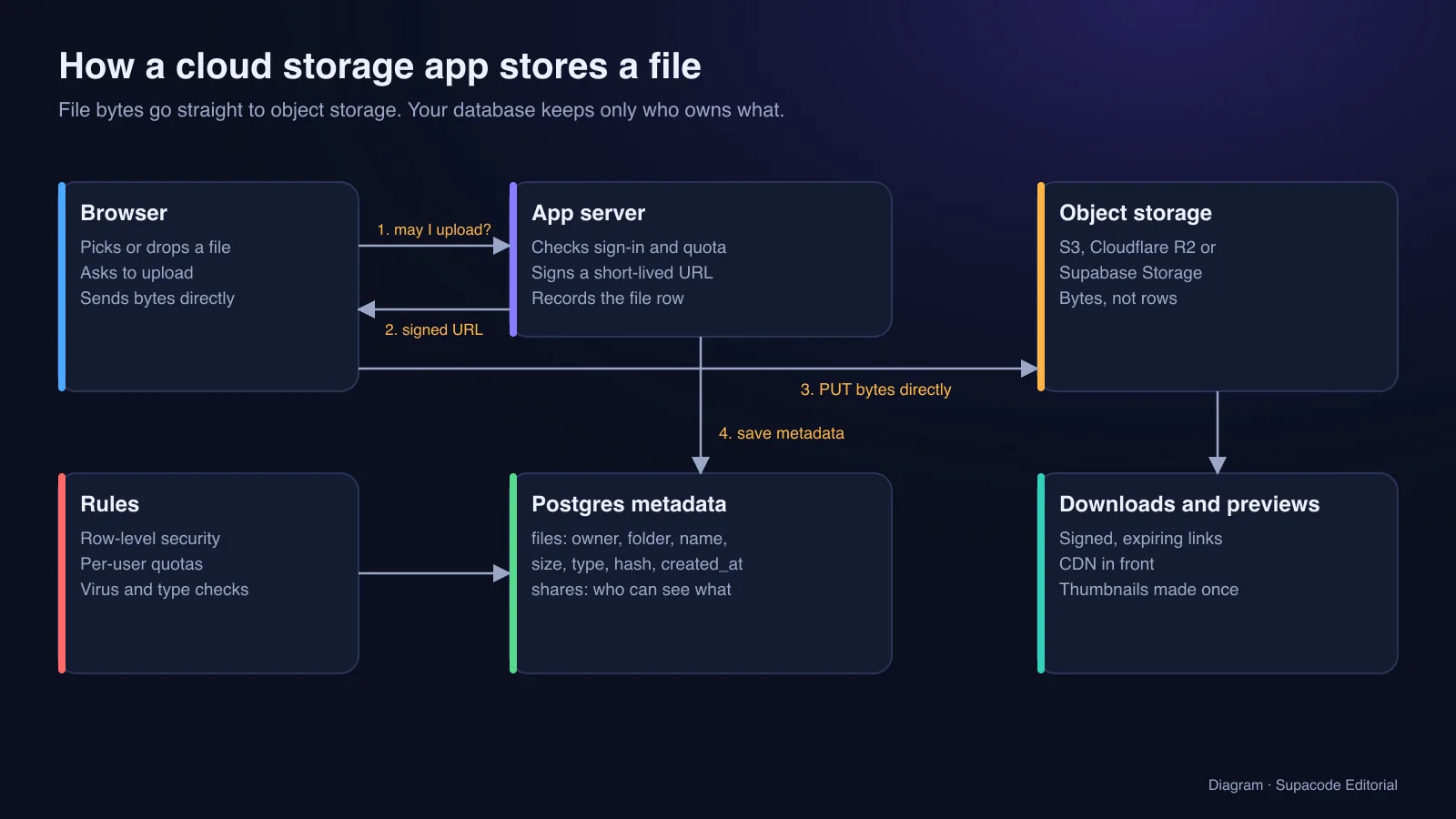The height and width of the screenshot is (819, 1456).
Task: Select the "Thumbnails made once" line
Action: coord(1149,590)
